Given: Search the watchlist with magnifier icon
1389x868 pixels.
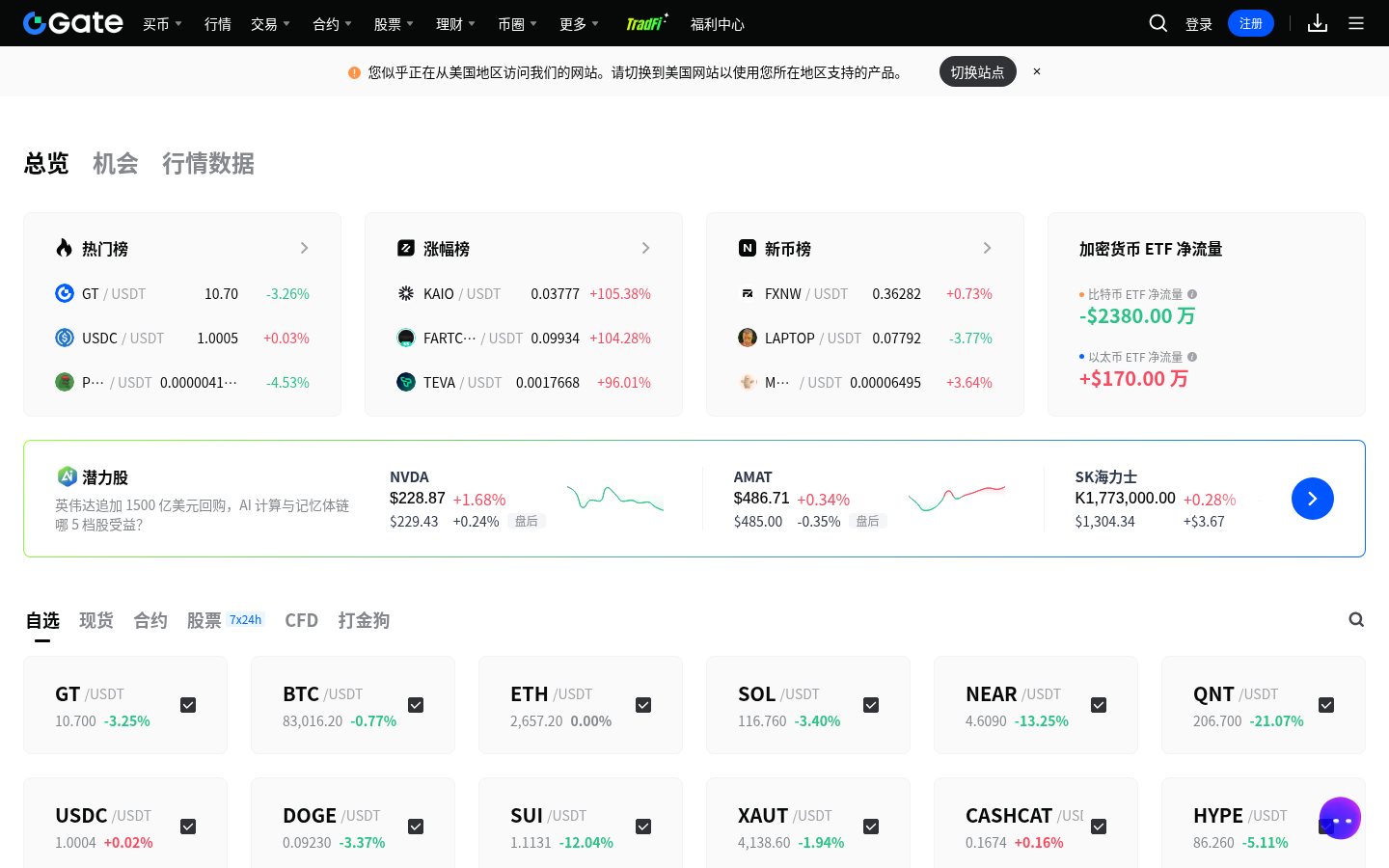Looking at the screenshot, I should click(x=1356, y=619).
